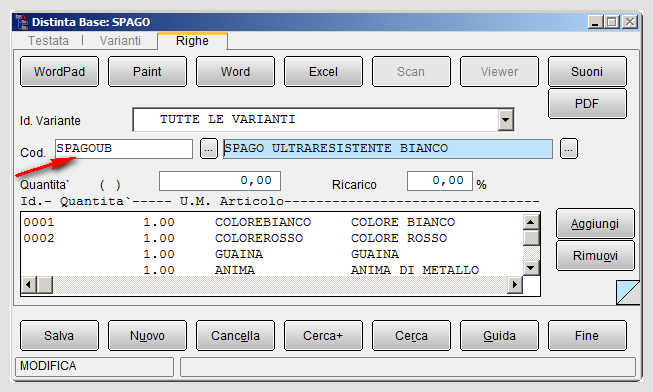Click the Viewer button
Screen dimensions: 653x392
(x=499, y=72)
